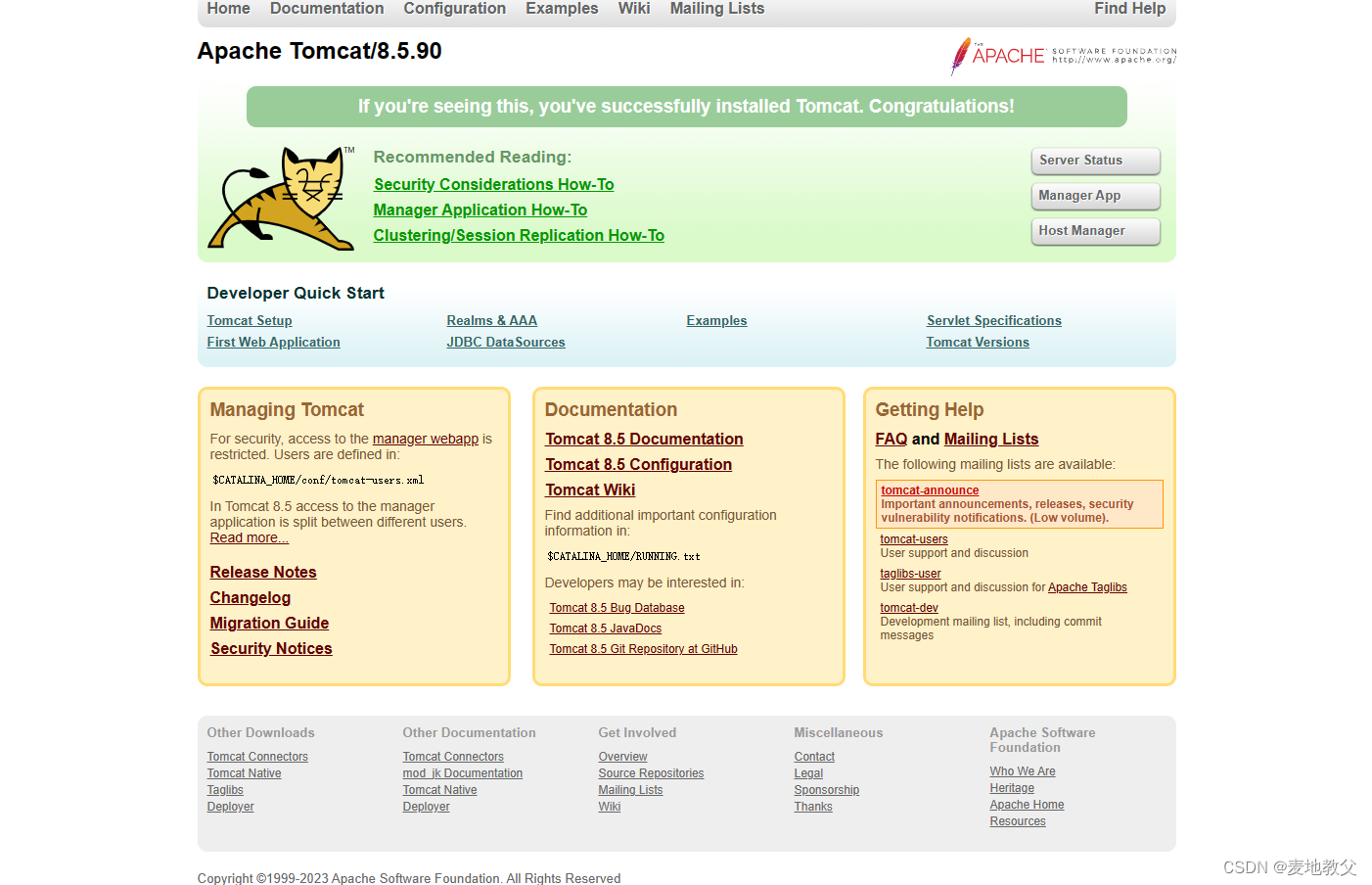This screenshot has height=885, width=1372.
Task: Open the Host Manager
Action: [x=1095, y=231]
